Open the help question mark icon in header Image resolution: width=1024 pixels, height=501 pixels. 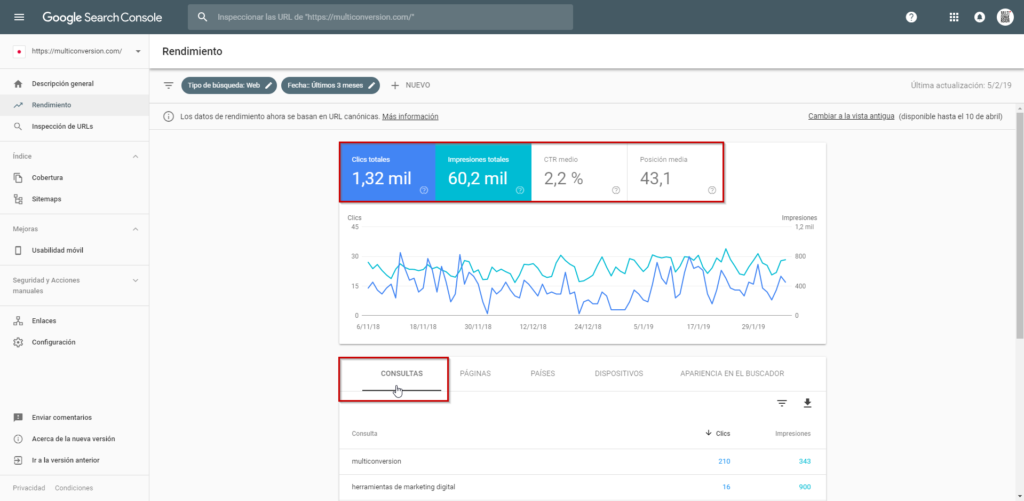pyautogui.click(x=911, y=17)
